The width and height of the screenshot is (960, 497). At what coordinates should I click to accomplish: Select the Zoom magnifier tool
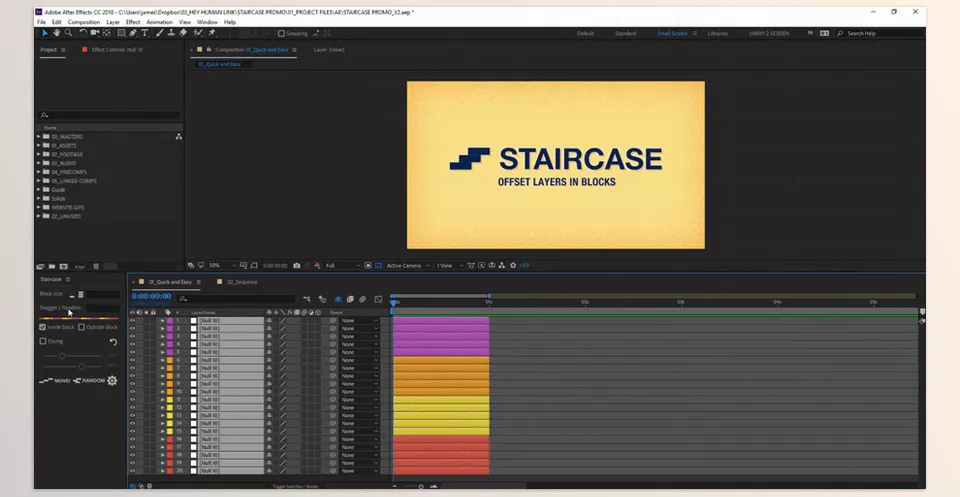[x=68, y=33]
